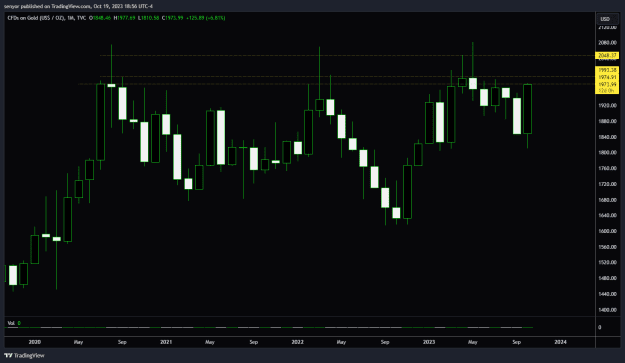This screenshot has width=625, height=363.
Task: Click the 1520.00 price axis label
Action: tap(607, 263)
